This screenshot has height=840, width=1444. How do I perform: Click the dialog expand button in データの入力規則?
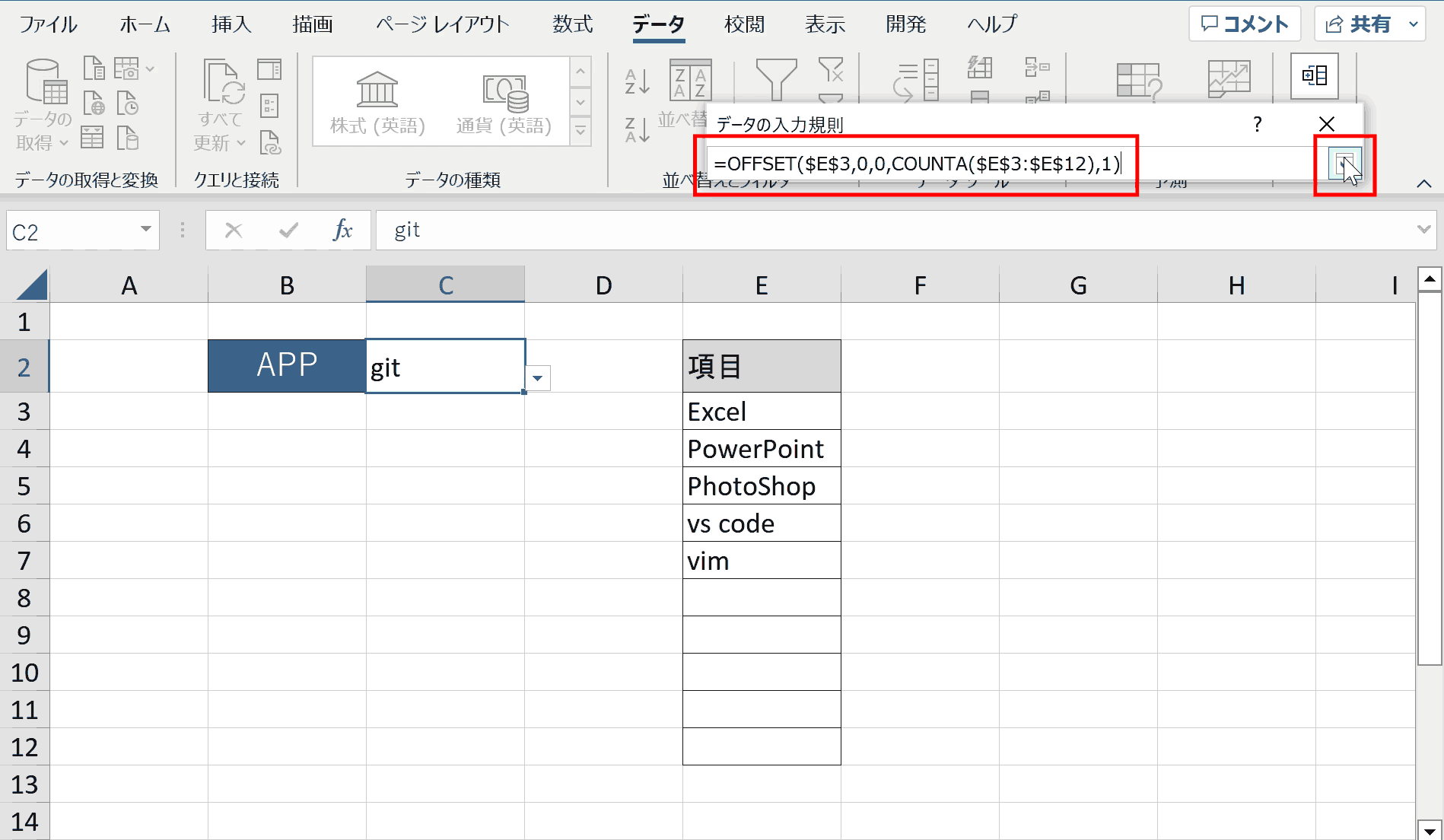coord(1344,164)
